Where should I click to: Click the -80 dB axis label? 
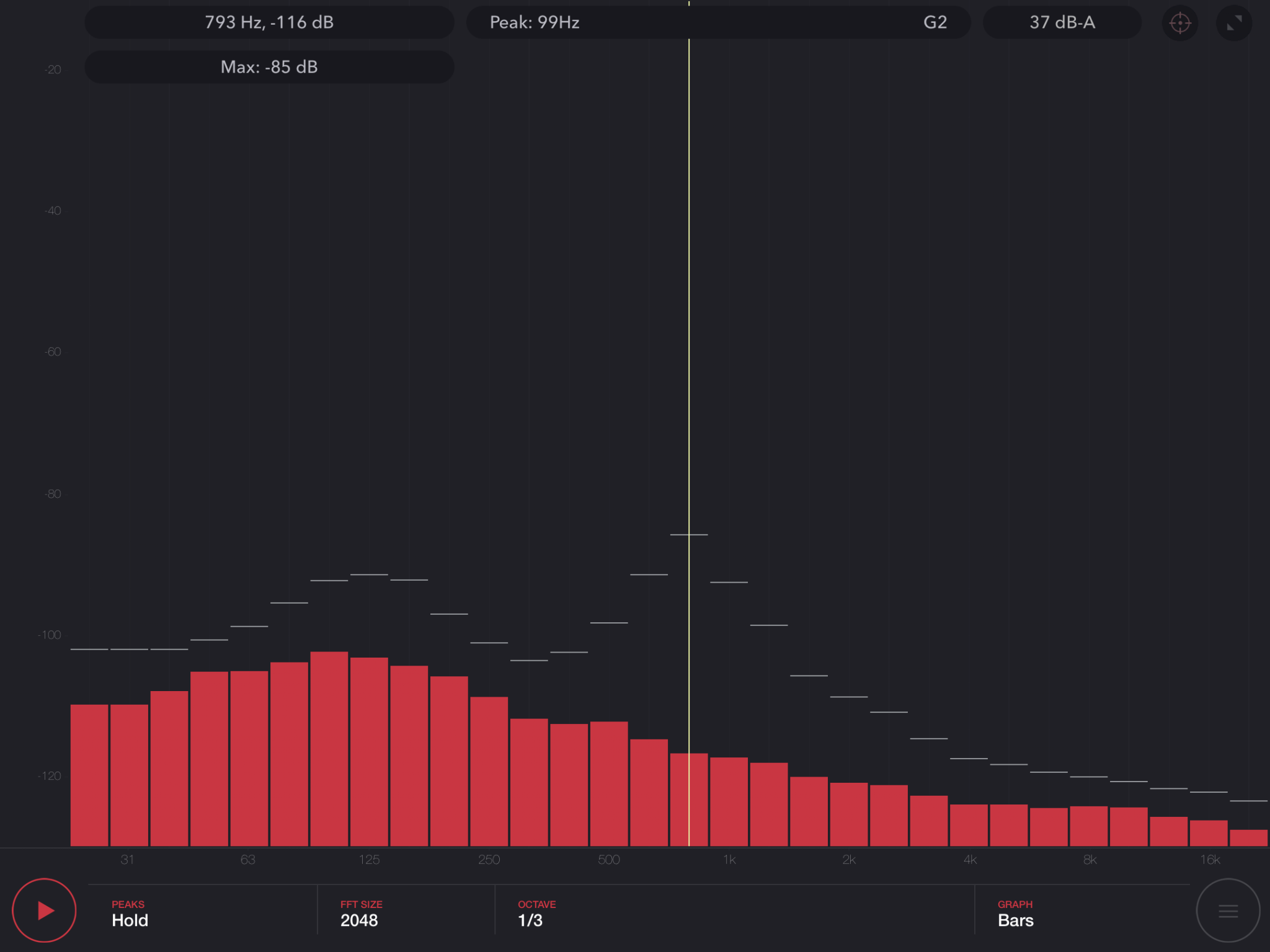coord(53,494)
